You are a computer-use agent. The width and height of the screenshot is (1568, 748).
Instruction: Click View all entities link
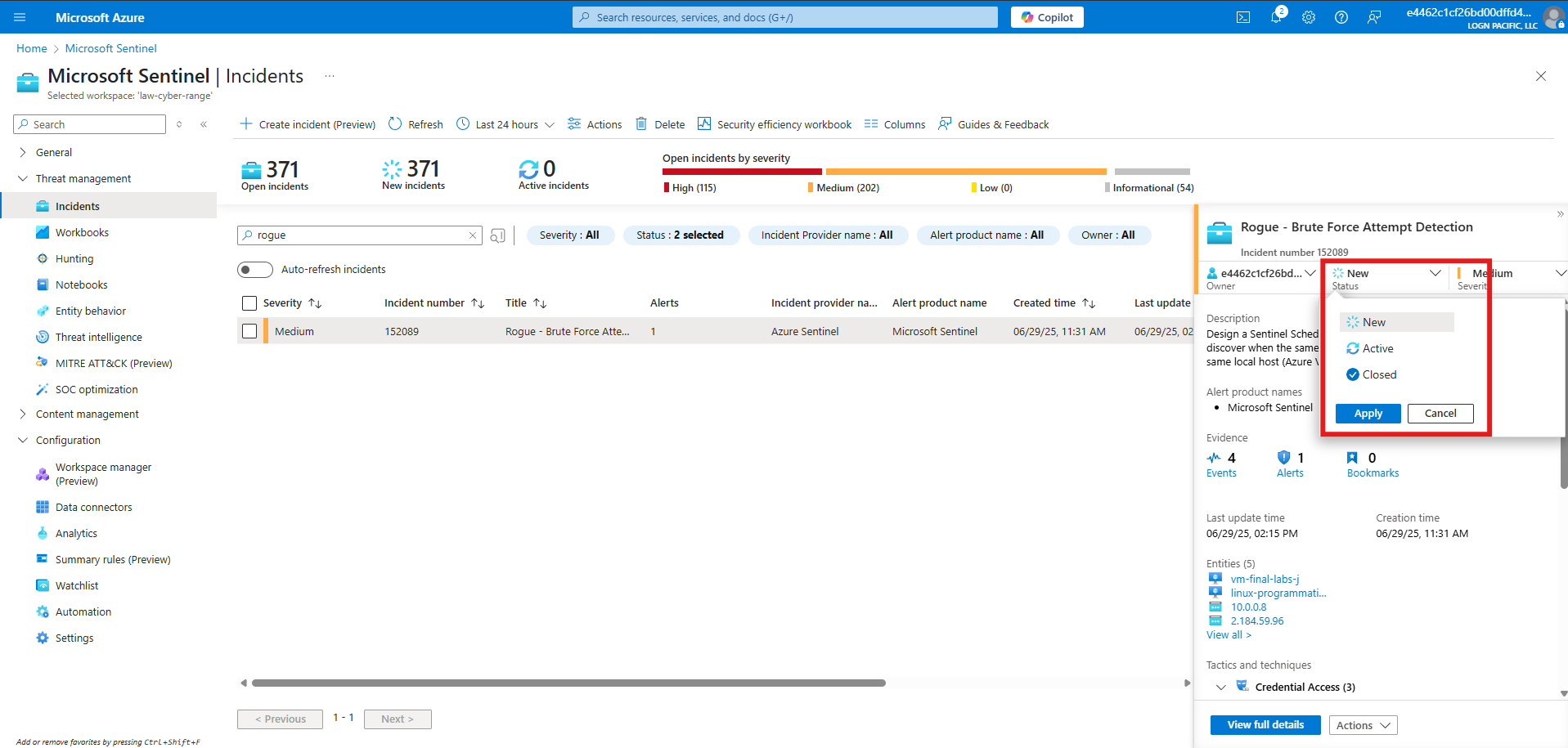click(x=1229, y=635)
